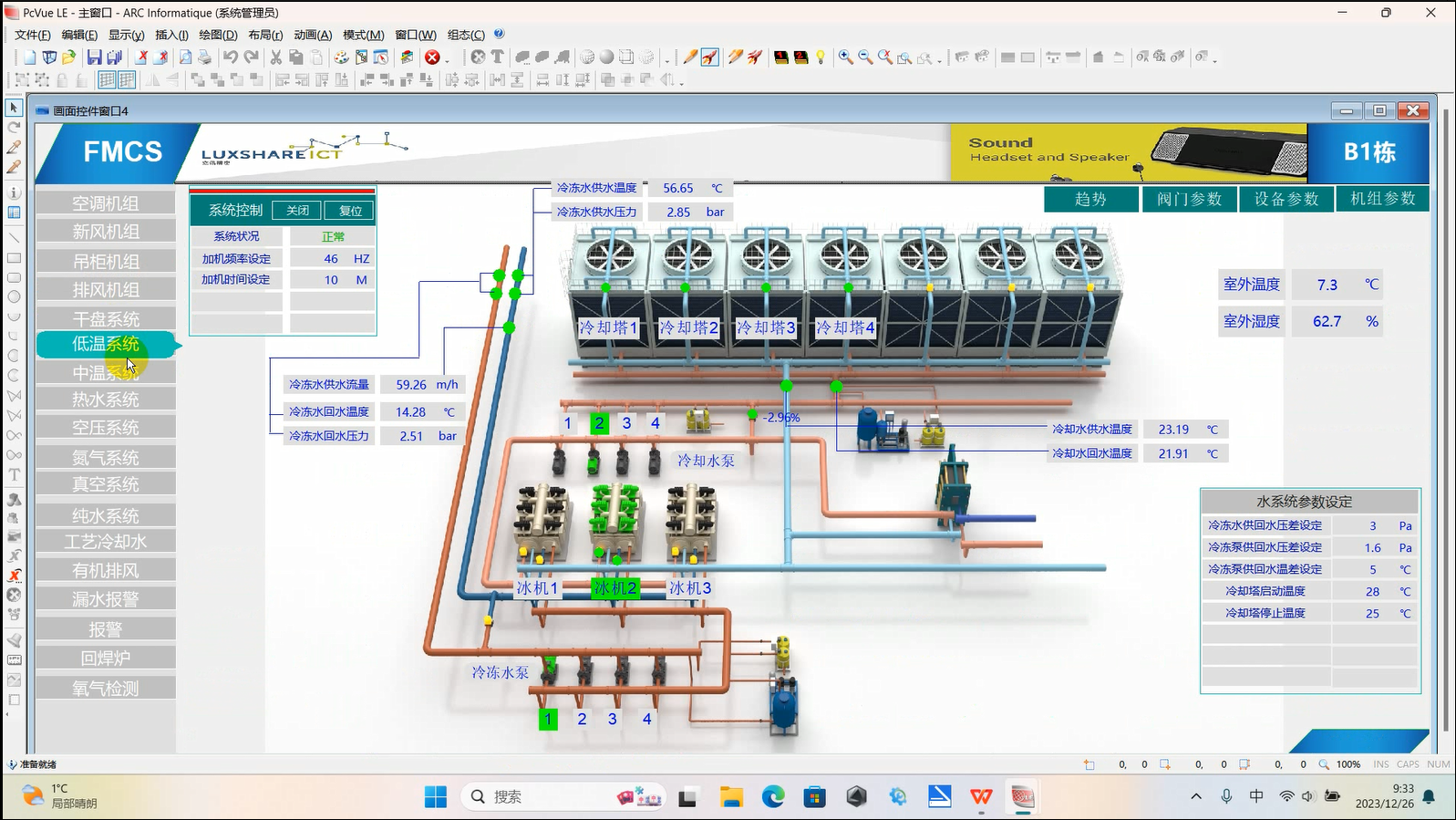Viewport: 1456px width, 820px height.
Task: Select the arrow pointer tool in left toolbox
Action: [14, 108]
